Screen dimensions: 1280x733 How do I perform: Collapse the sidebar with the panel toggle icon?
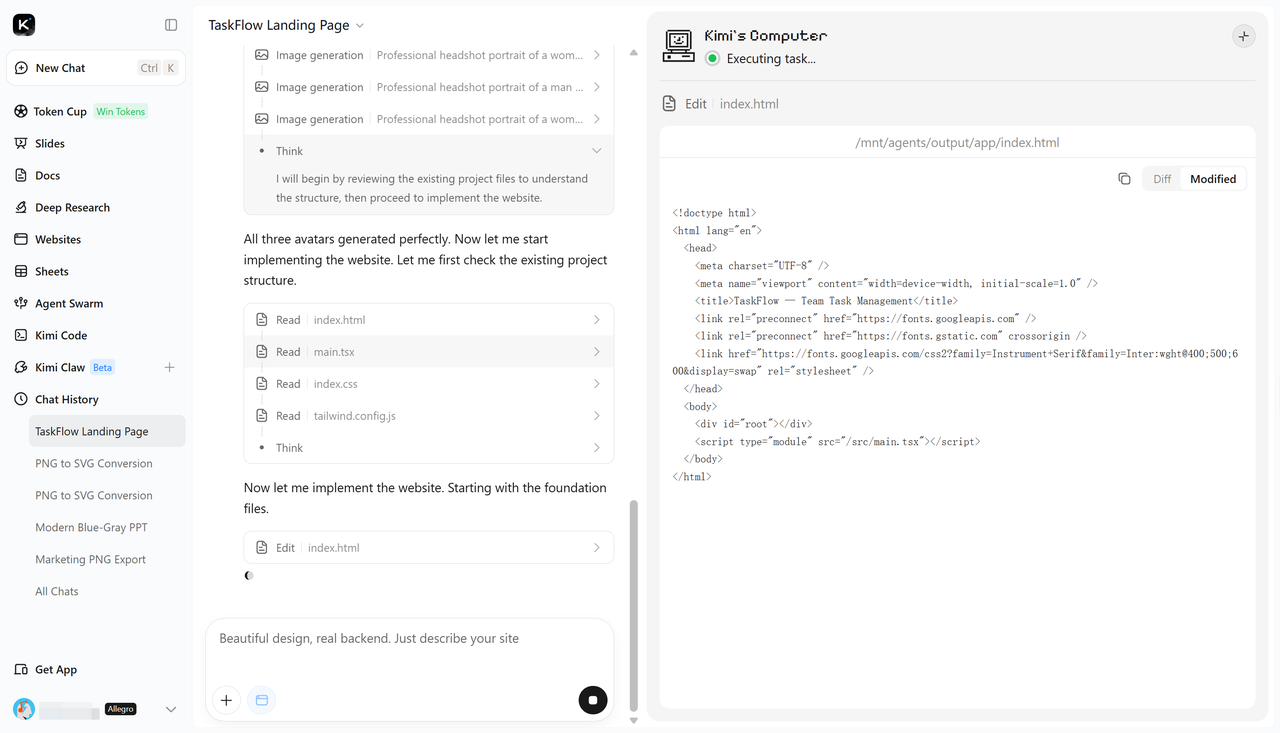(171, 25)
